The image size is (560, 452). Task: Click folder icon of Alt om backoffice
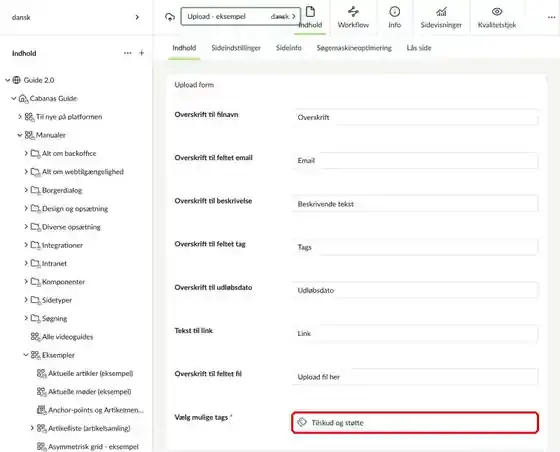pos(35,154)
